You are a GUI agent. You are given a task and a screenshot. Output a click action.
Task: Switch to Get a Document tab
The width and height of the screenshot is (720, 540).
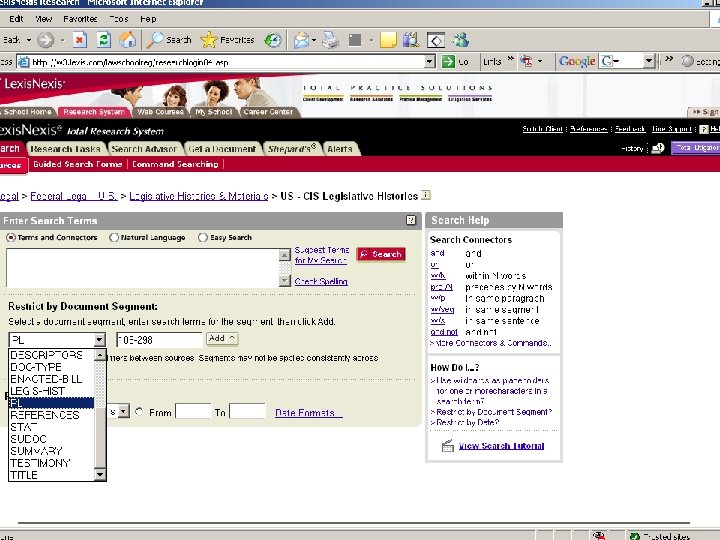222,149
